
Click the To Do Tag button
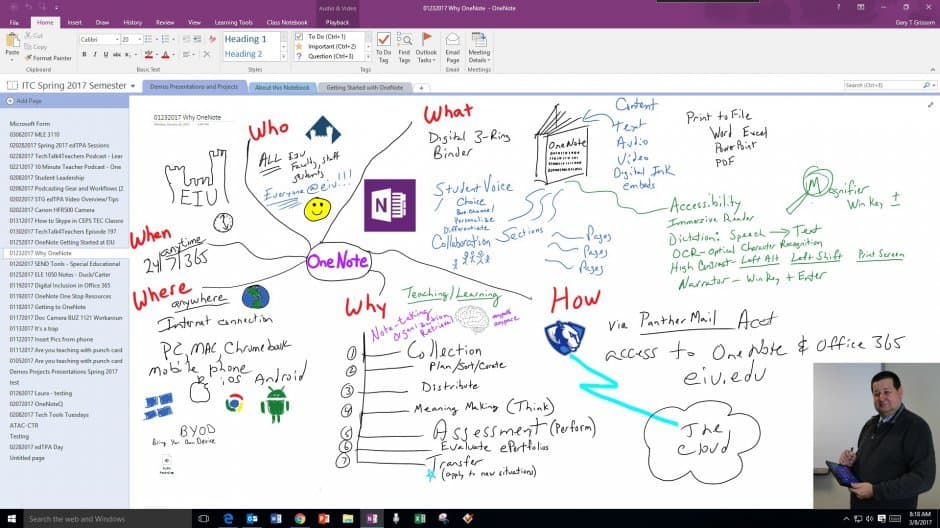click(384, 48)
